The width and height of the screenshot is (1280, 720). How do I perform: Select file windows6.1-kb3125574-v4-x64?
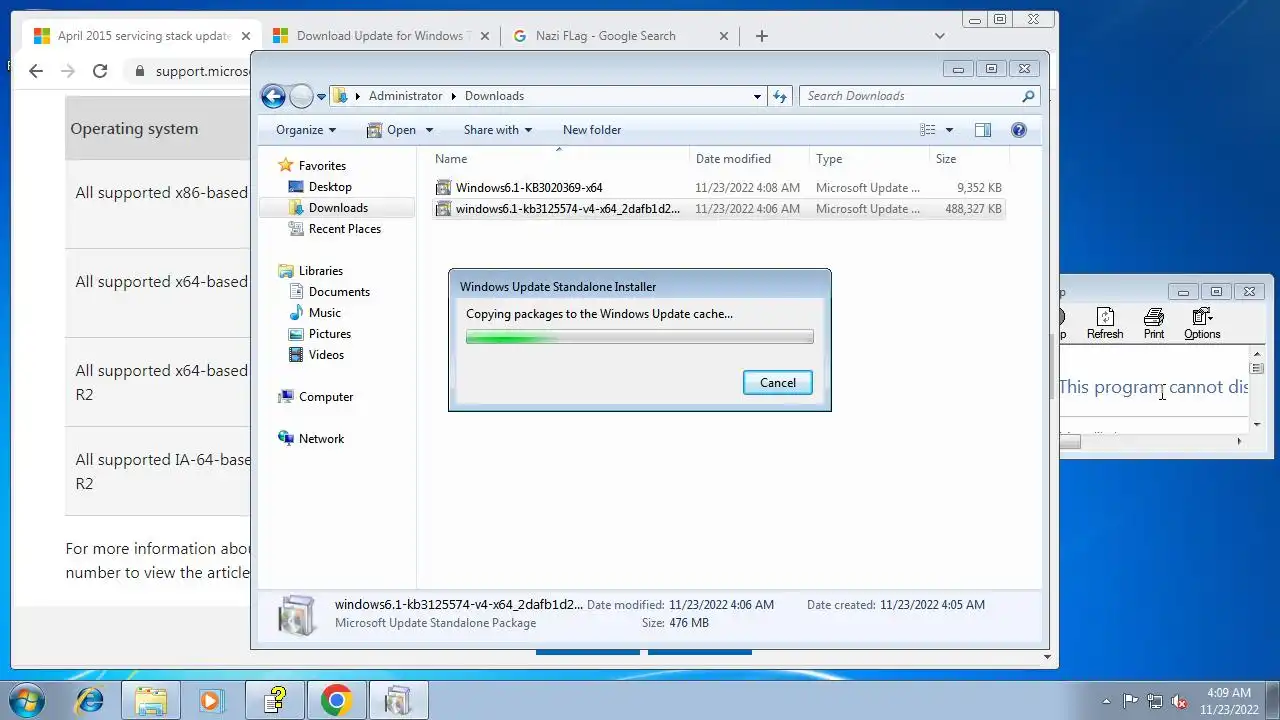tap(718, 209)
